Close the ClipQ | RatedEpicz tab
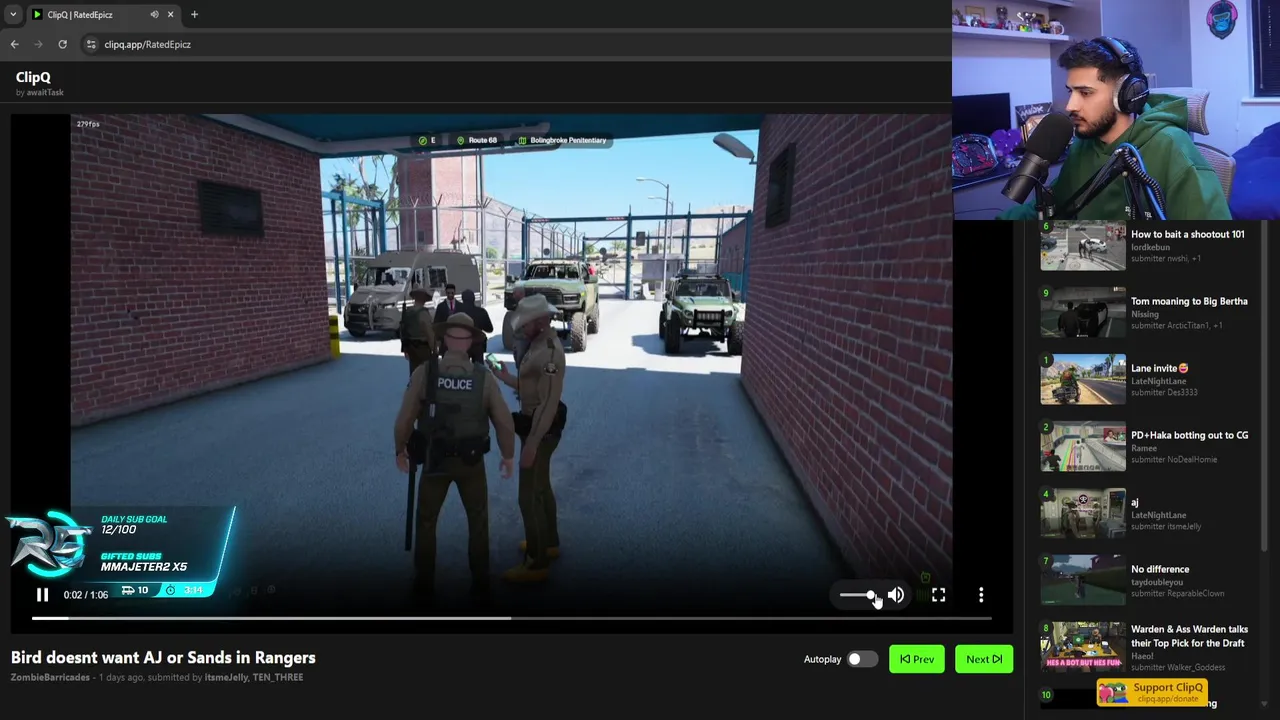1280x720 pixels. pos(170,14)
